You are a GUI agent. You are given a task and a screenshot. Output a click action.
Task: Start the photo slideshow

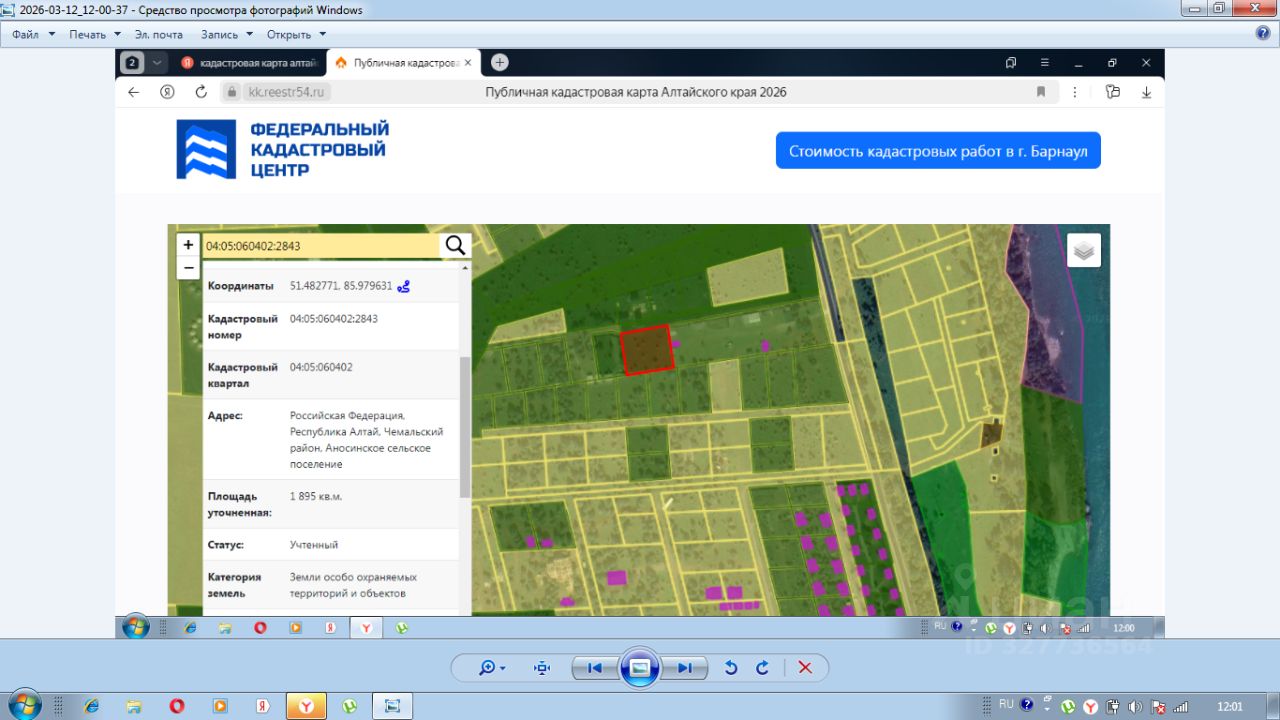pyautogui.click(x=640, y=668)
